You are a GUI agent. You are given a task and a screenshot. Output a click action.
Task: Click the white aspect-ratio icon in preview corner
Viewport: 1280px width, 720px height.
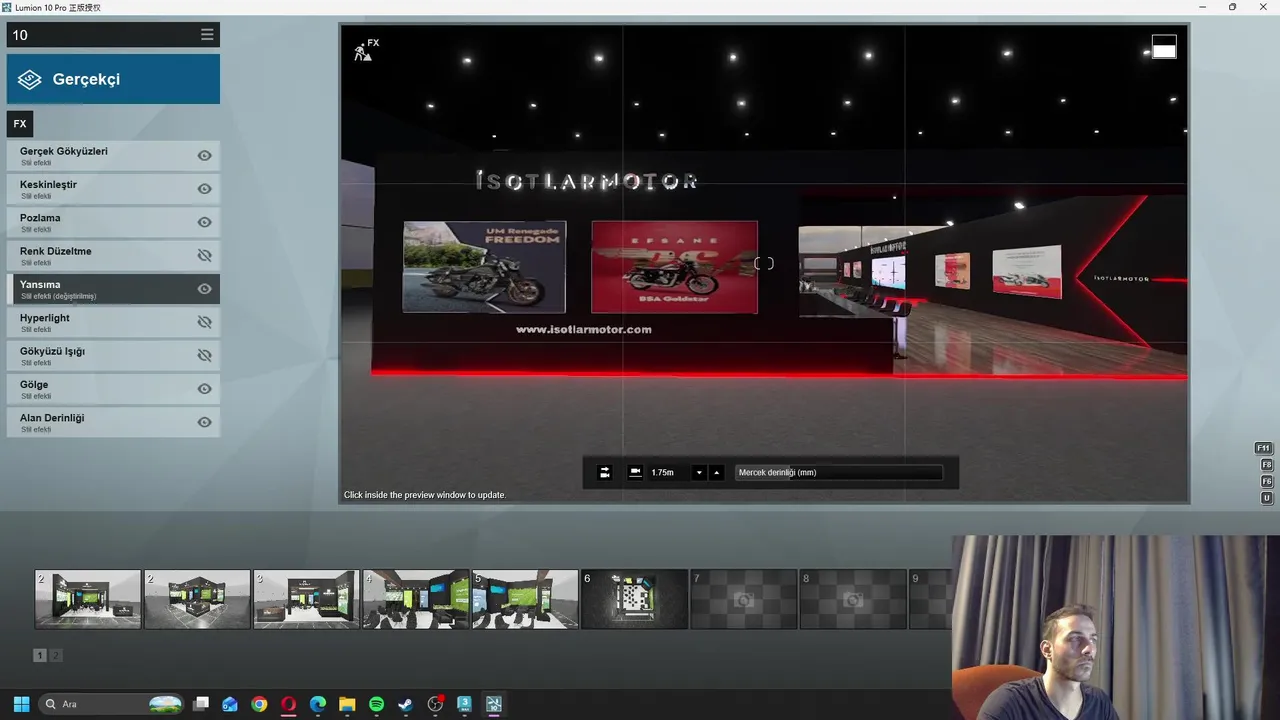1164,47
